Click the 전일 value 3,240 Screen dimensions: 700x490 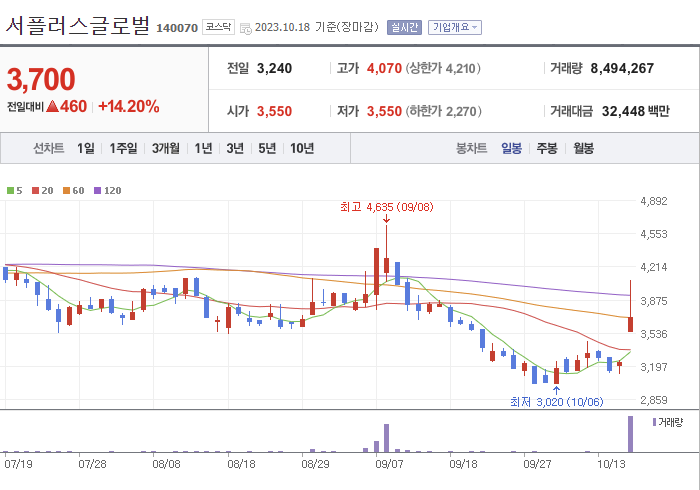(274, 68)
